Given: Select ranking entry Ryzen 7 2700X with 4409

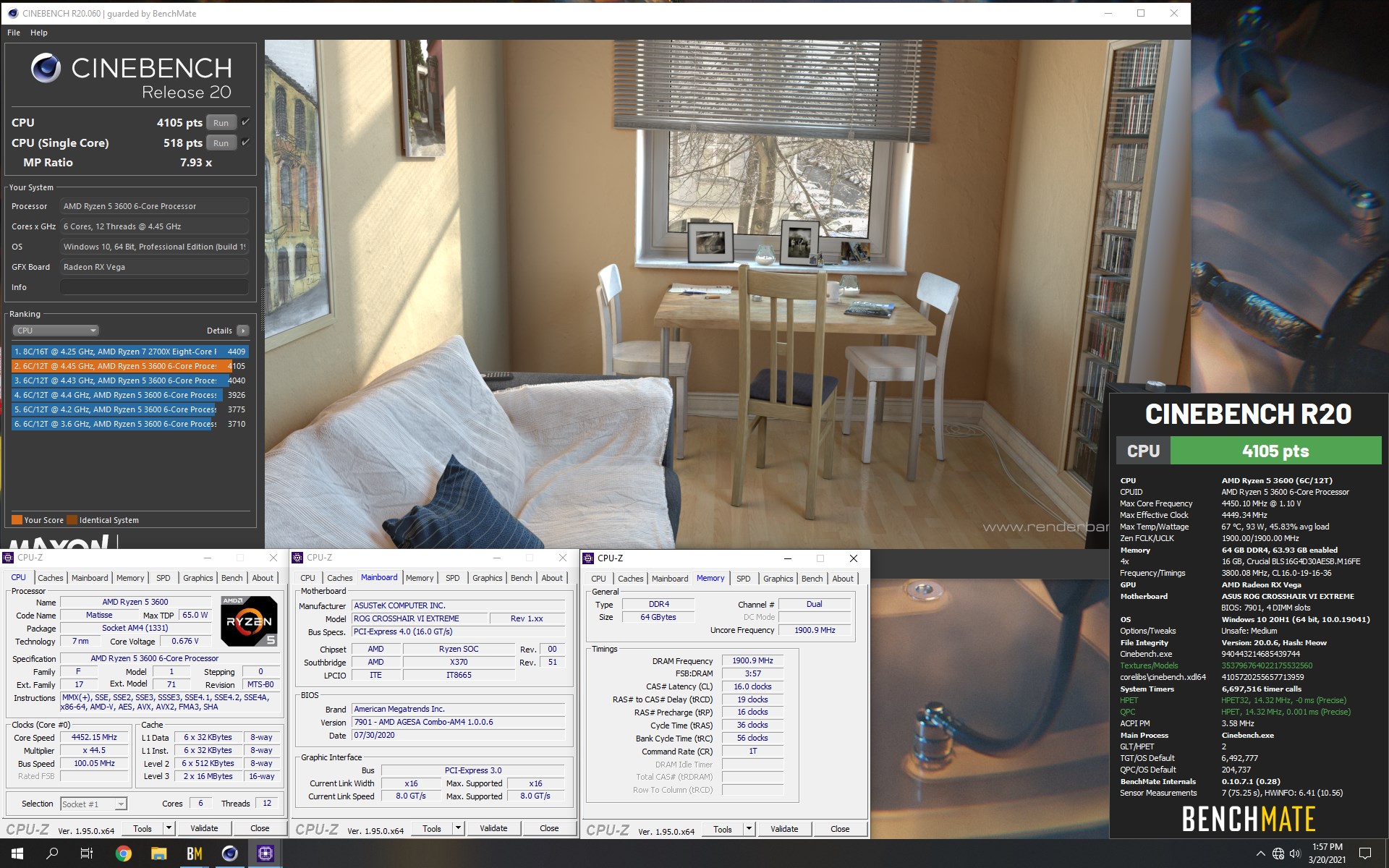Looking at the screenshot, I should click(x=130, y=352).
